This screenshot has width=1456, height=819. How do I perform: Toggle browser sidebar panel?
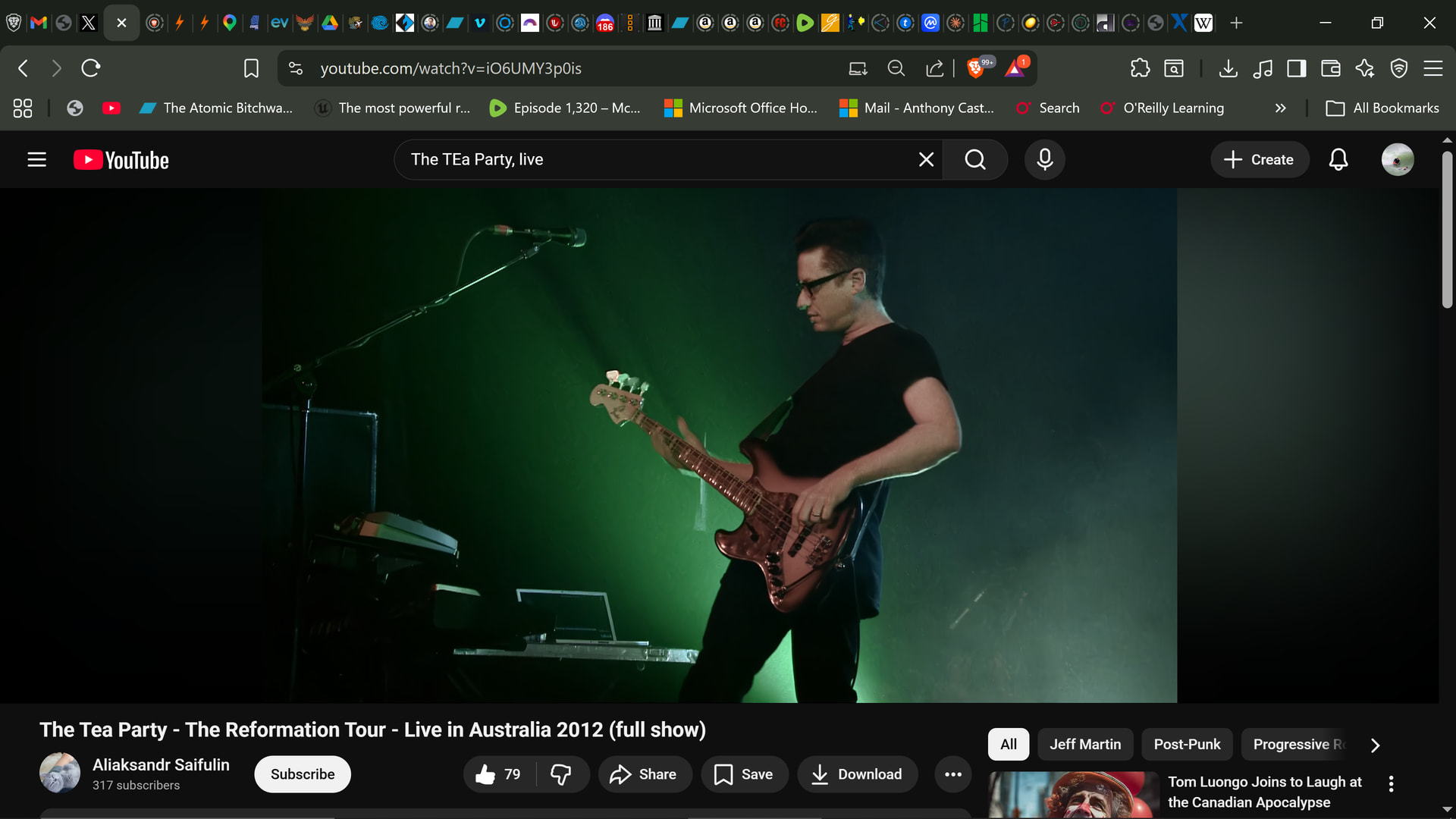[x=1296, y=68]
